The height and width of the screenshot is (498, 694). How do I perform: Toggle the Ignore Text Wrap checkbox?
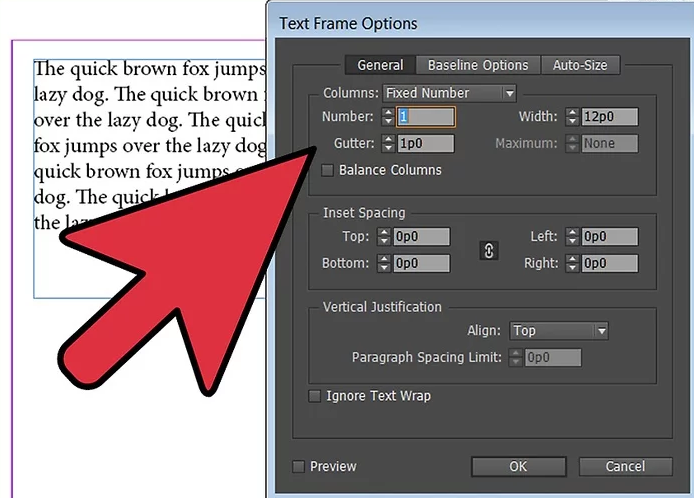point(314,396)
